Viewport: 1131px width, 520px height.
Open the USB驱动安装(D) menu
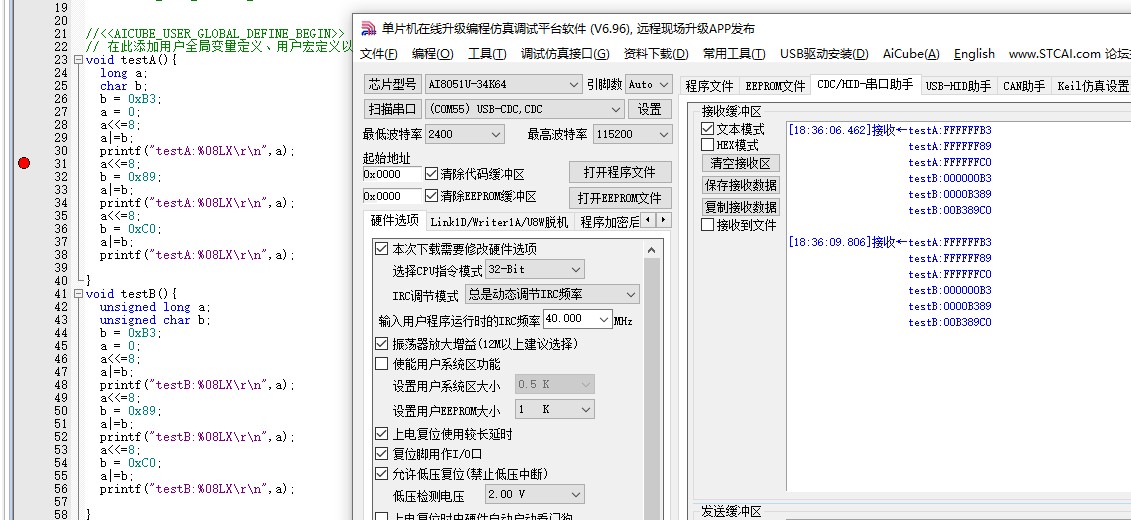point(824,54)
